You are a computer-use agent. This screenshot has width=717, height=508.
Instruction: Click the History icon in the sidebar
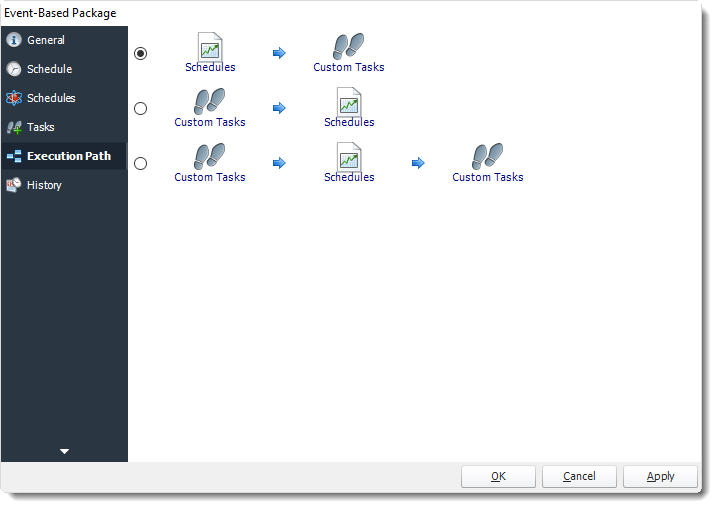pos(14,185)
